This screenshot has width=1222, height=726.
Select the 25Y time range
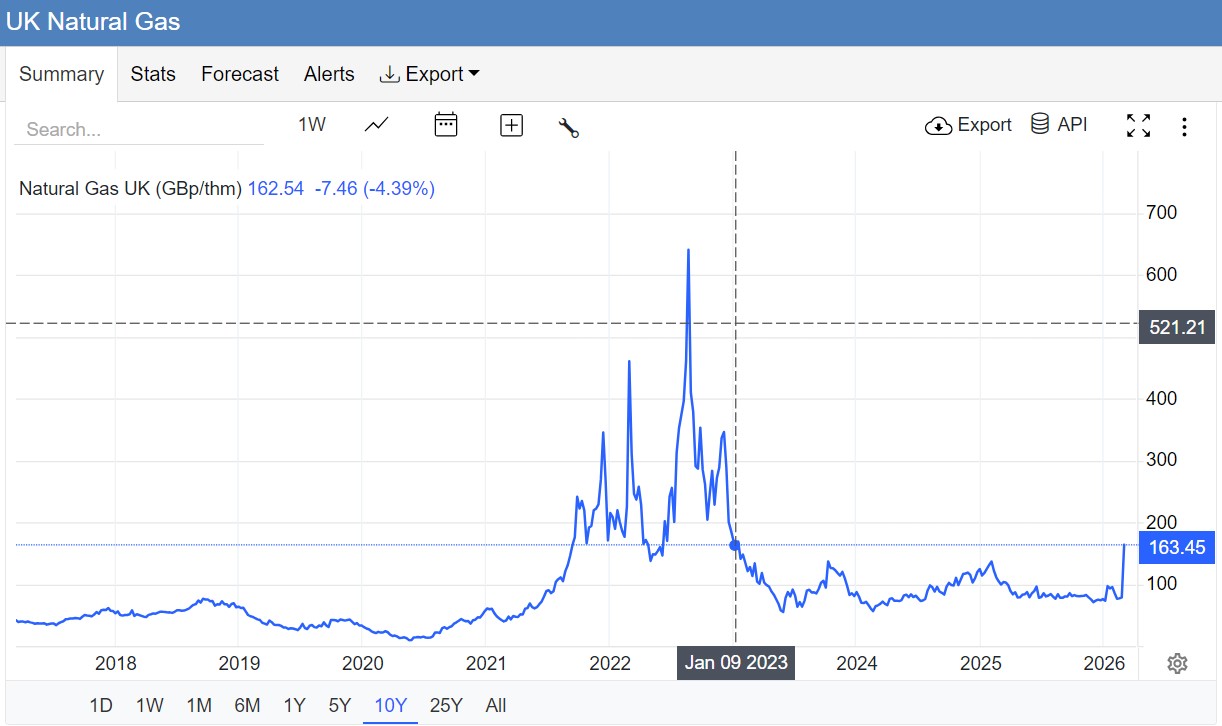[445, 705]
